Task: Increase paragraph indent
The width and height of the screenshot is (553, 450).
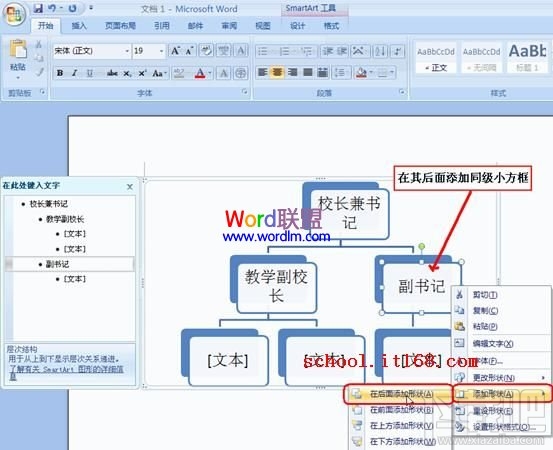Action: tap(342, 51)
